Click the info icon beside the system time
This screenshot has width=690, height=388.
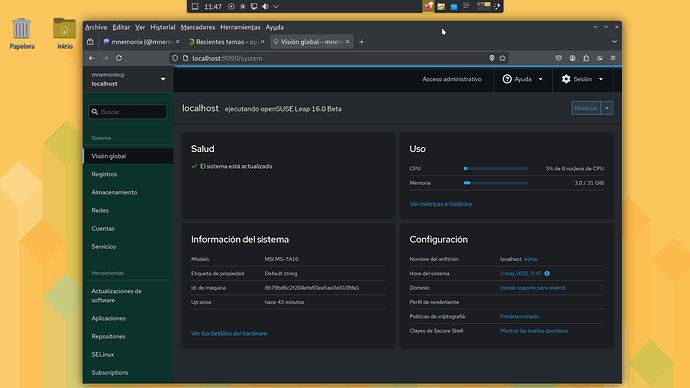[547, 274]
